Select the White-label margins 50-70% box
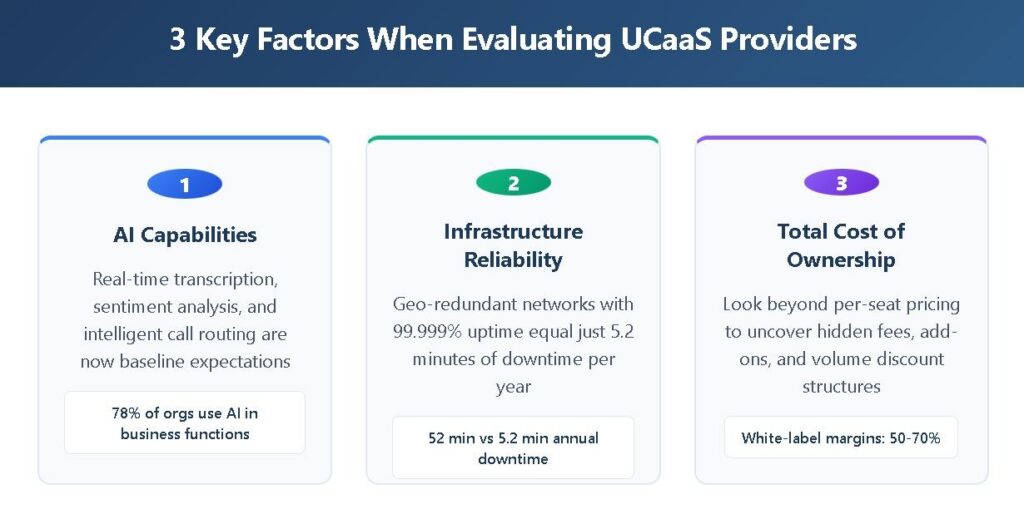 click(841, 438)
